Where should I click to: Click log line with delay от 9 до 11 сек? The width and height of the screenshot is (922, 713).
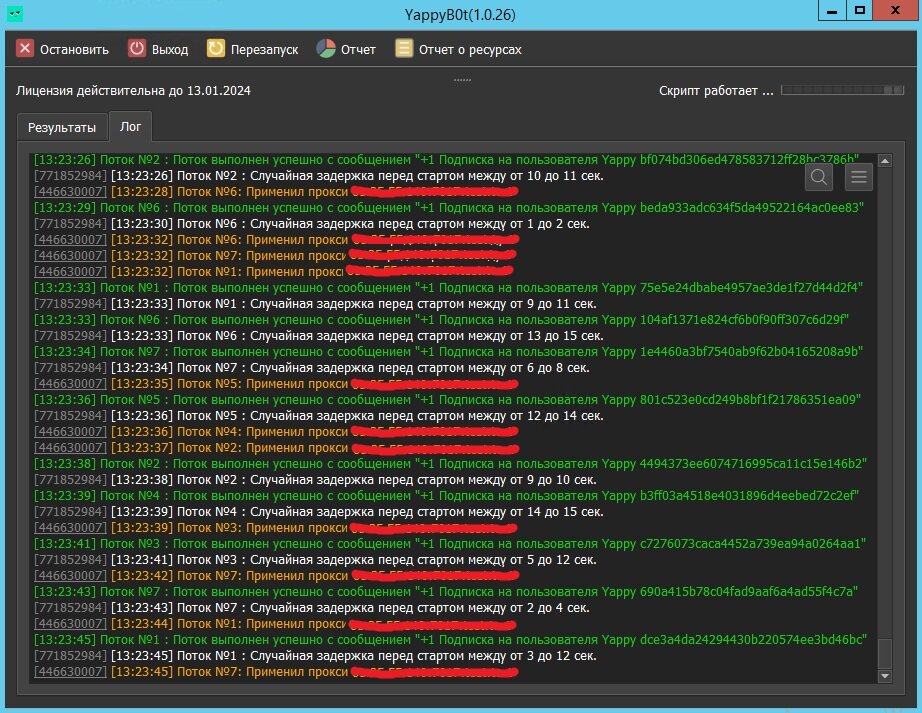315,303
